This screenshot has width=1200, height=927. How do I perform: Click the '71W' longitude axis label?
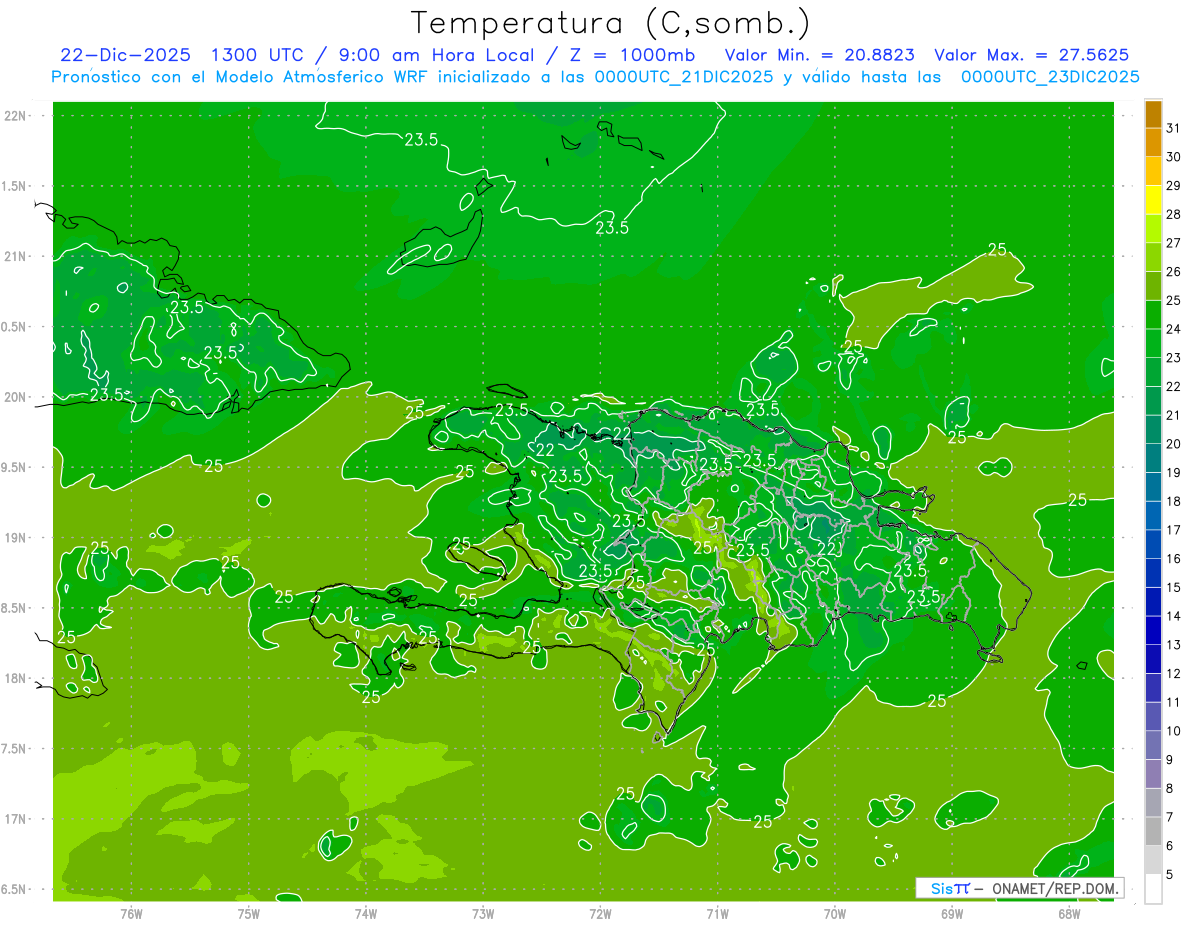click(x=717, y=913)
